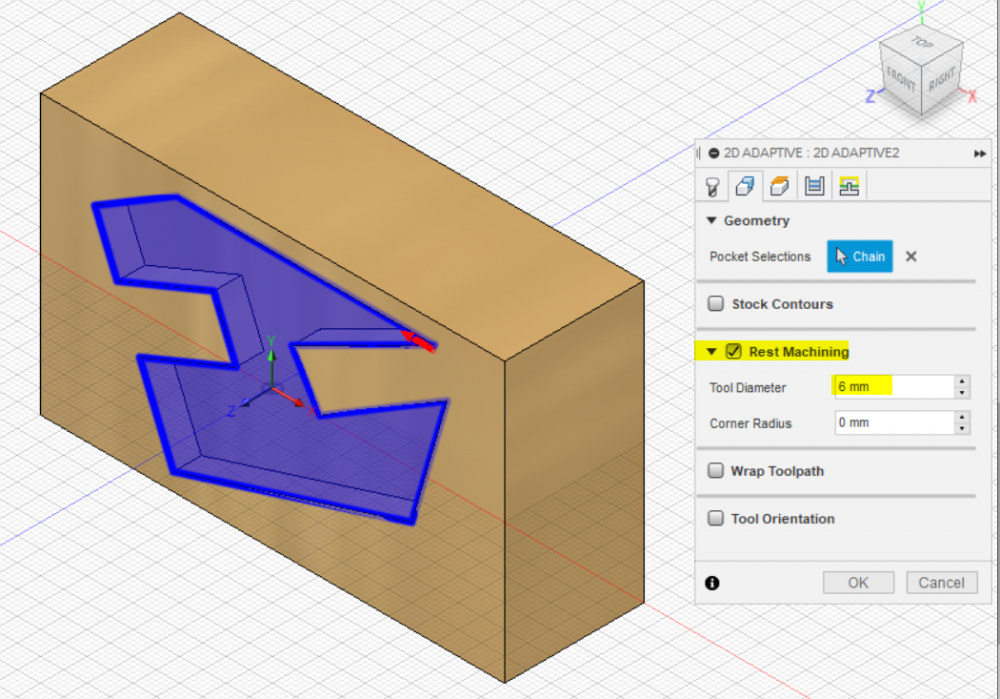The width and height of the screenshot is (1000, 699).
Task: Expand the dialog with double-arrow icon
Action: pos(979,153)
